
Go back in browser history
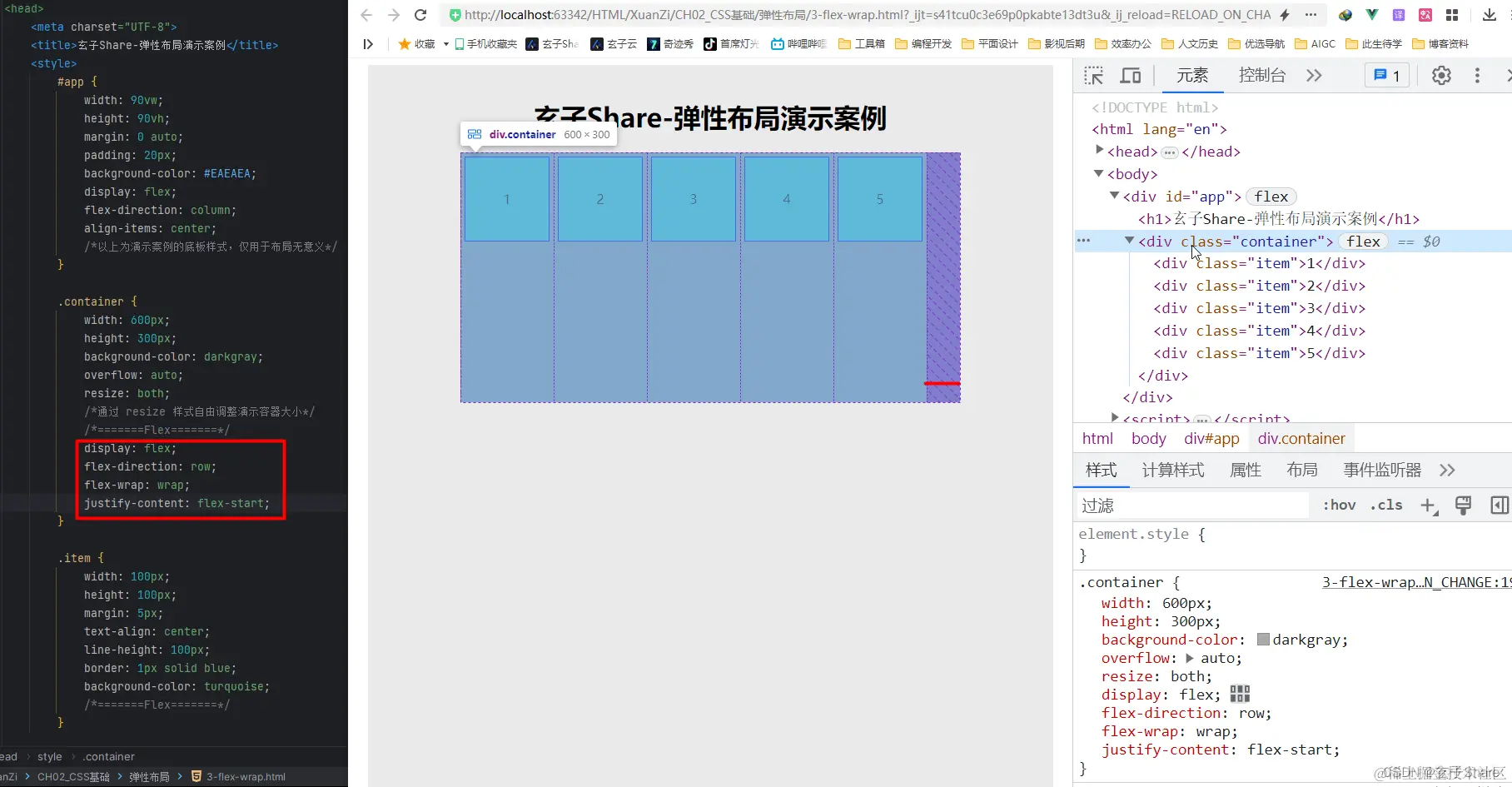point(366,15)
